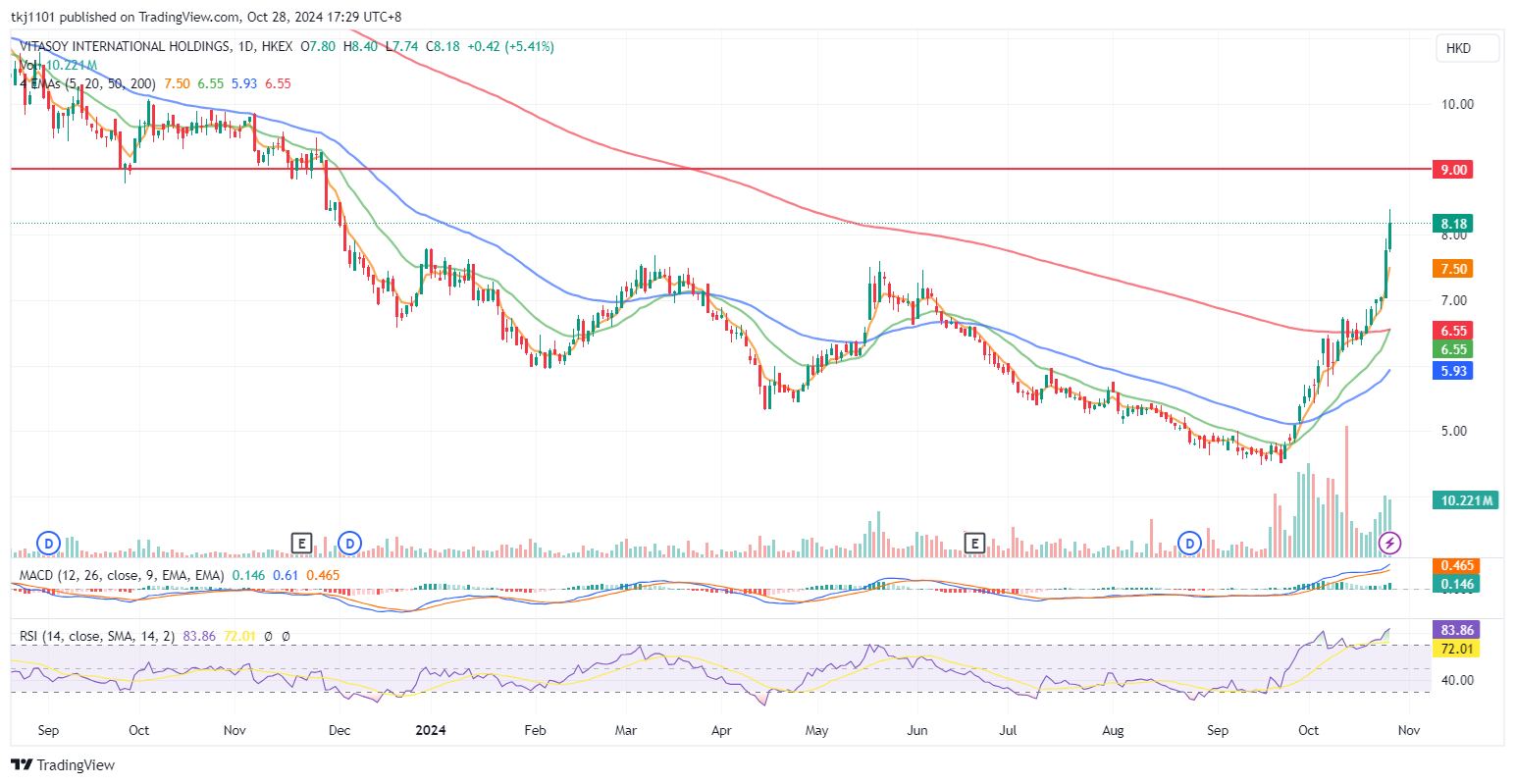Click the dividend marker under December 2023
The image size is (1515, 784).
click(348, 543)
